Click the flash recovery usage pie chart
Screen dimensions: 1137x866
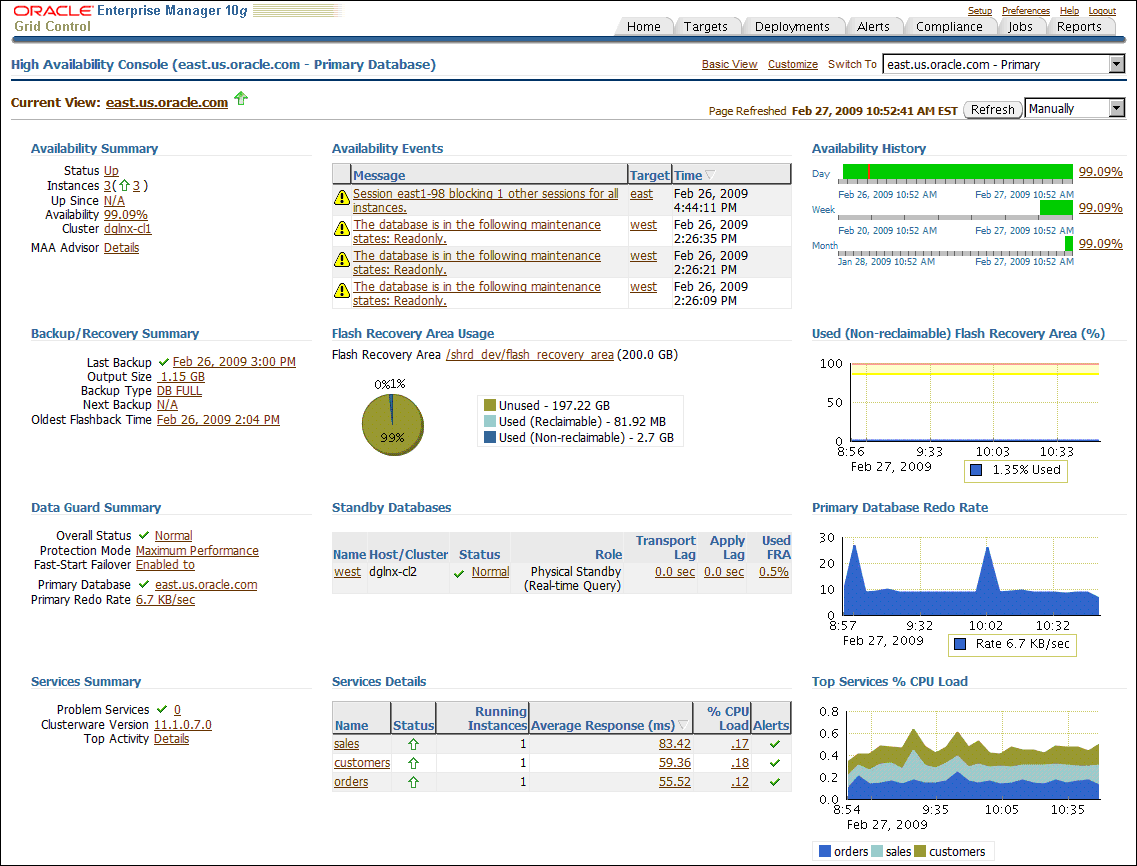[392, 425]
